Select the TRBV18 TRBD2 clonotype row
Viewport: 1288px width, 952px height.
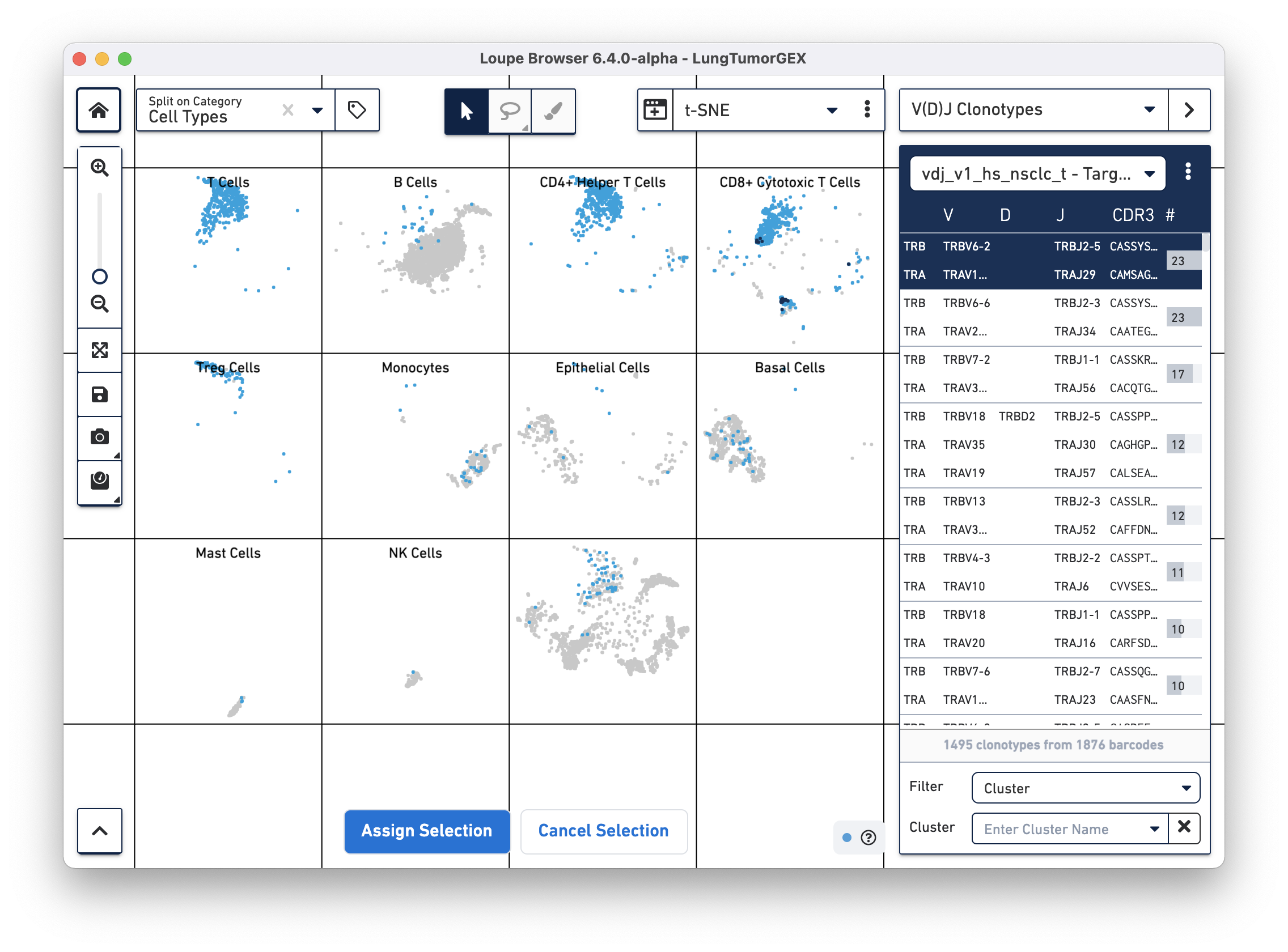(x=1050, y=445)
